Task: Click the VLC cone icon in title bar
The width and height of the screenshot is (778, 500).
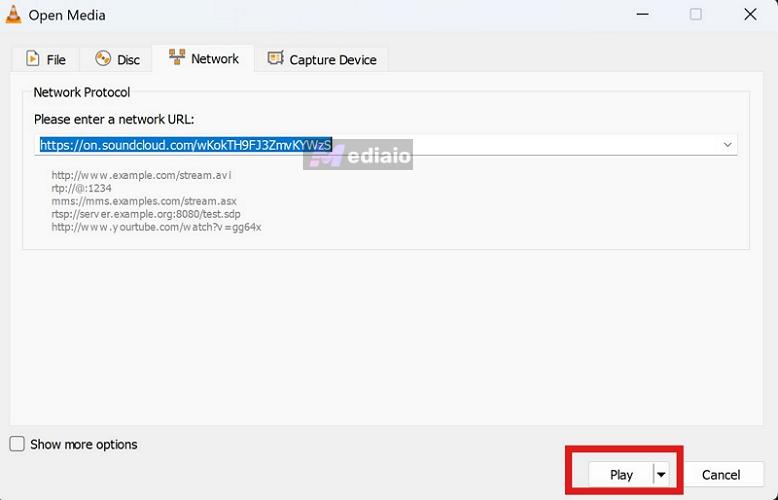Action: pyautogui.click(x=13, y=15)
